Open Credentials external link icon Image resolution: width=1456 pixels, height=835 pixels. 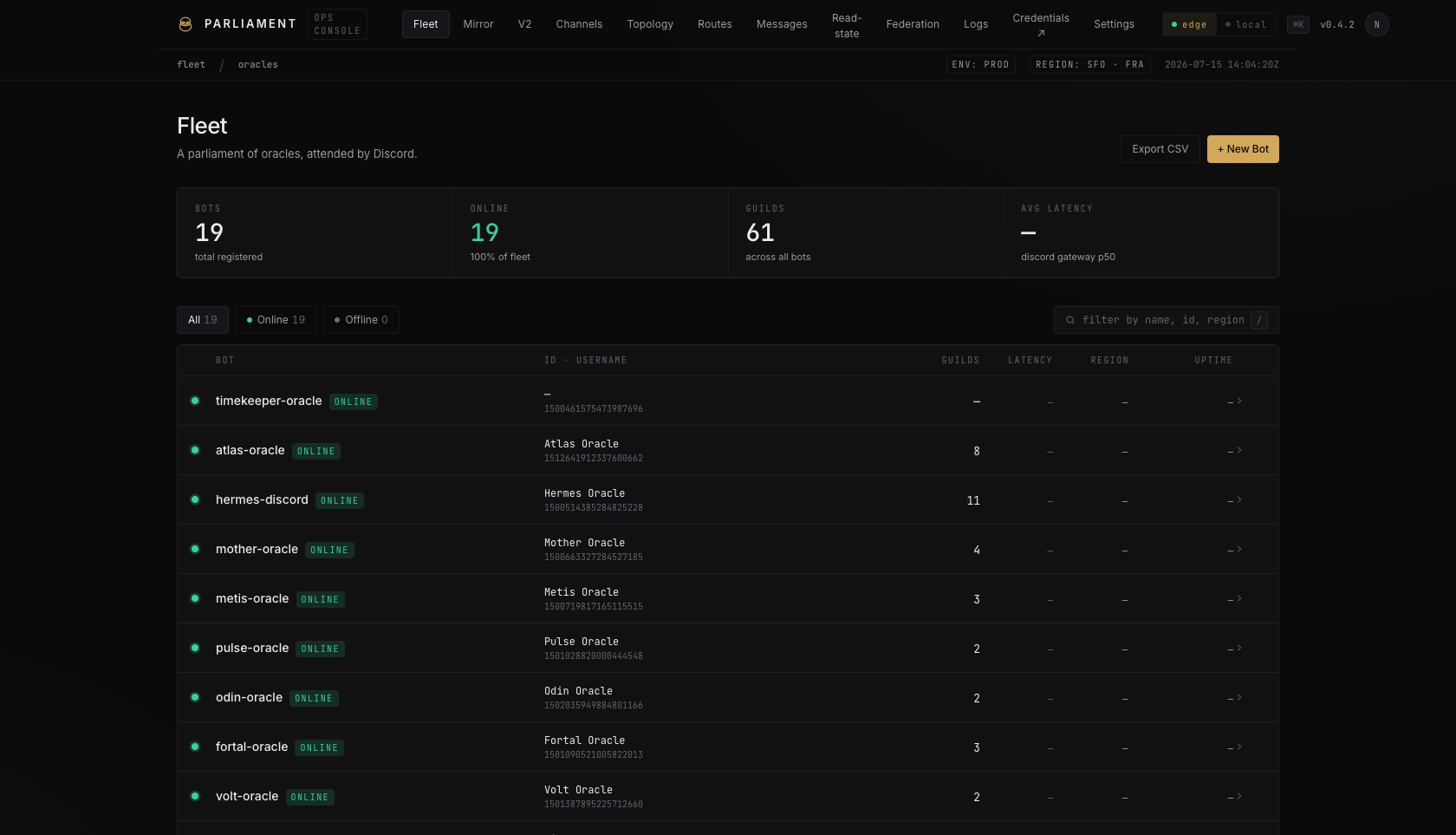(x=1041, y=34)
